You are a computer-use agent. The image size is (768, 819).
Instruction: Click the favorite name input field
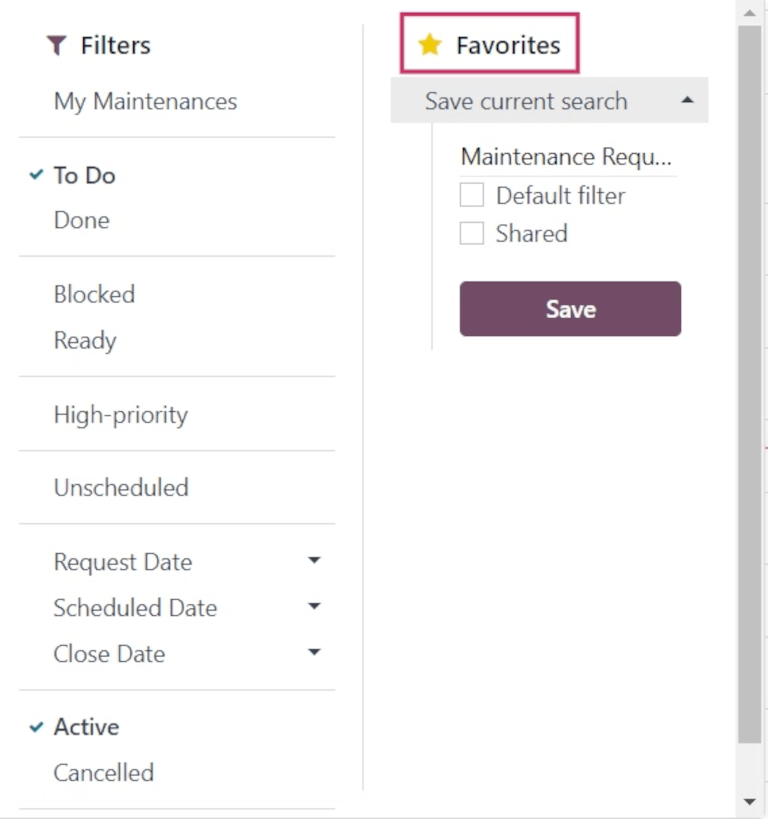pyautogui.click(x=566, y=157)
